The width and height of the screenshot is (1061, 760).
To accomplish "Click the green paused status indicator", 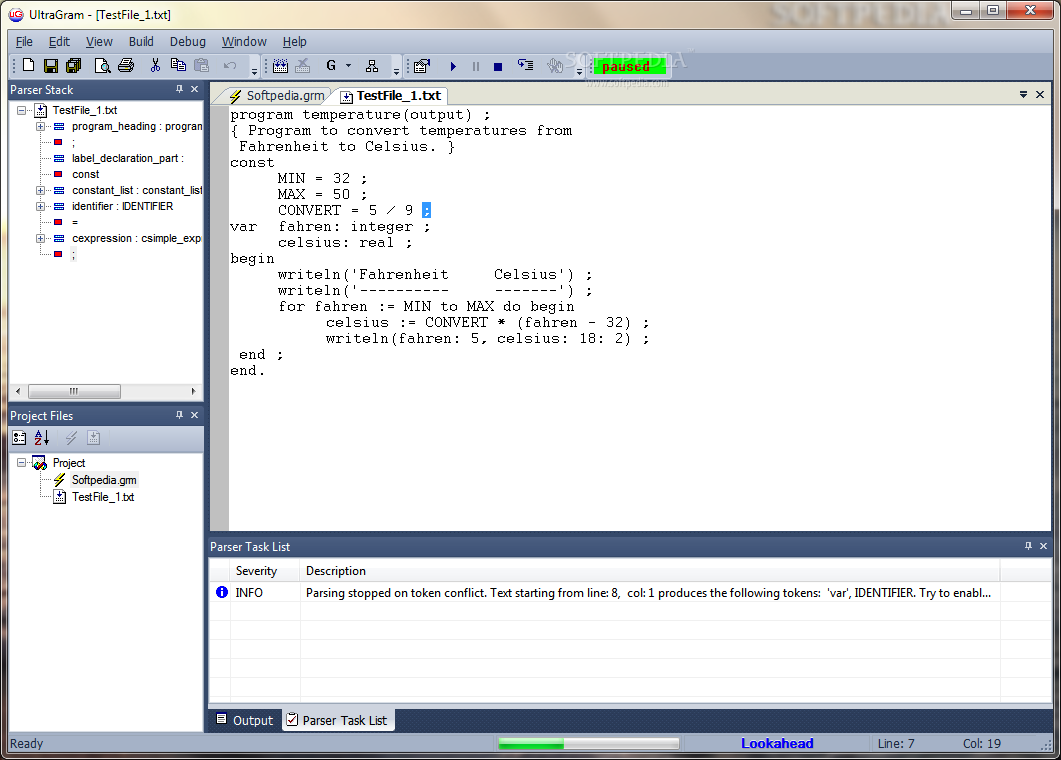I will coord(628,66).
